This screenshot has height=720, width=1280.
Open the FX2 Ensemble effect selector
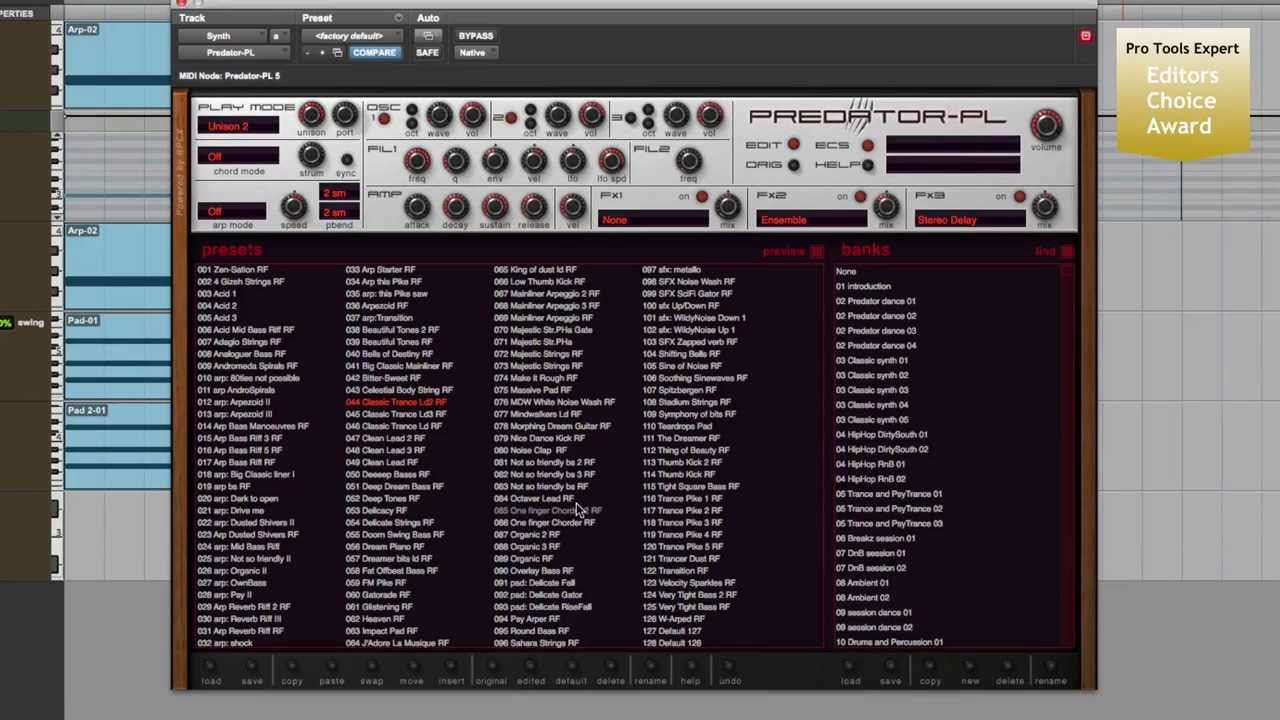click(811, 220)
